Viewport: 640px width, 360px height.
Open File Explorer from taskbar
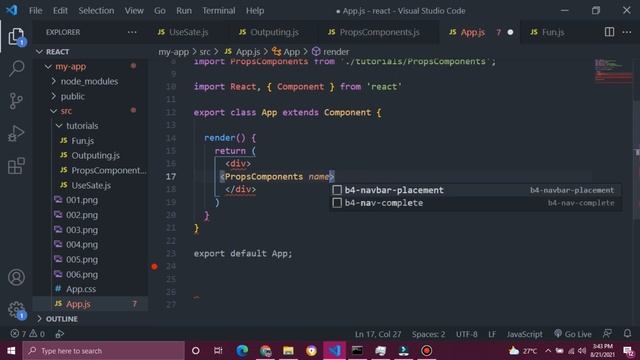click(x=288, y=351)
